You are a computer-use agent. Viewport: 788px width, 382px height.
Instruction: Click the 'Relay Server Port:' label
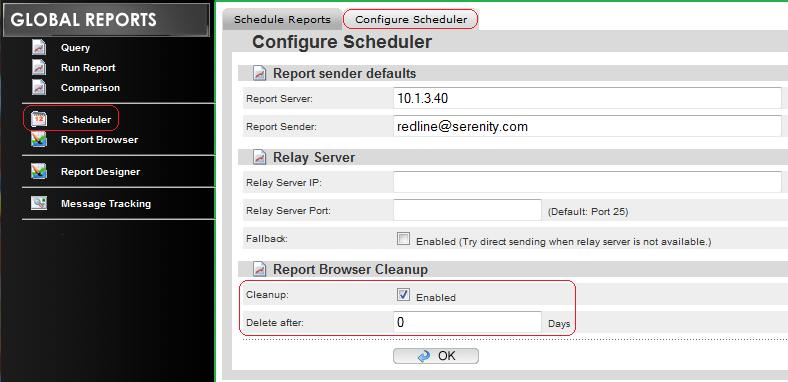[x=288, y=211]
